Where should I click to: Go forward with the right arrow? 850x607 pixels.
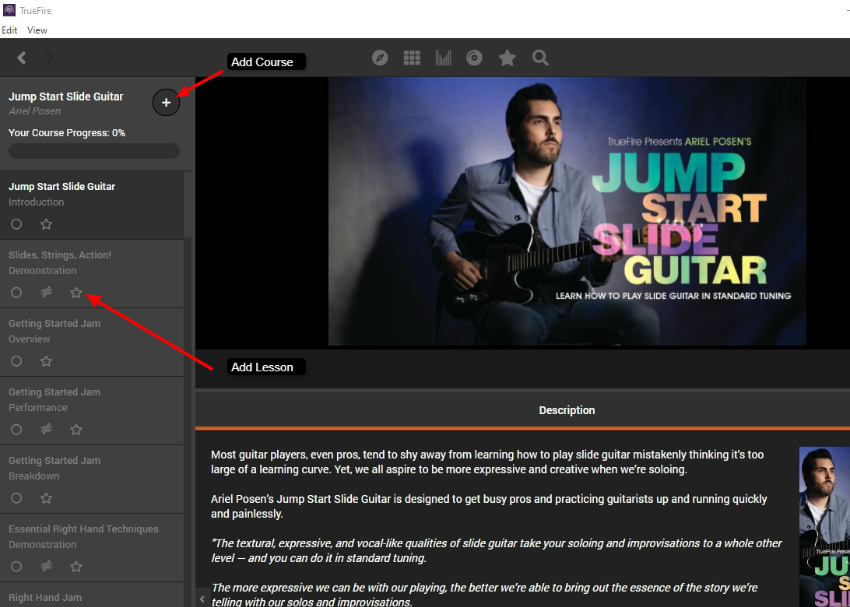pos(49,57)
